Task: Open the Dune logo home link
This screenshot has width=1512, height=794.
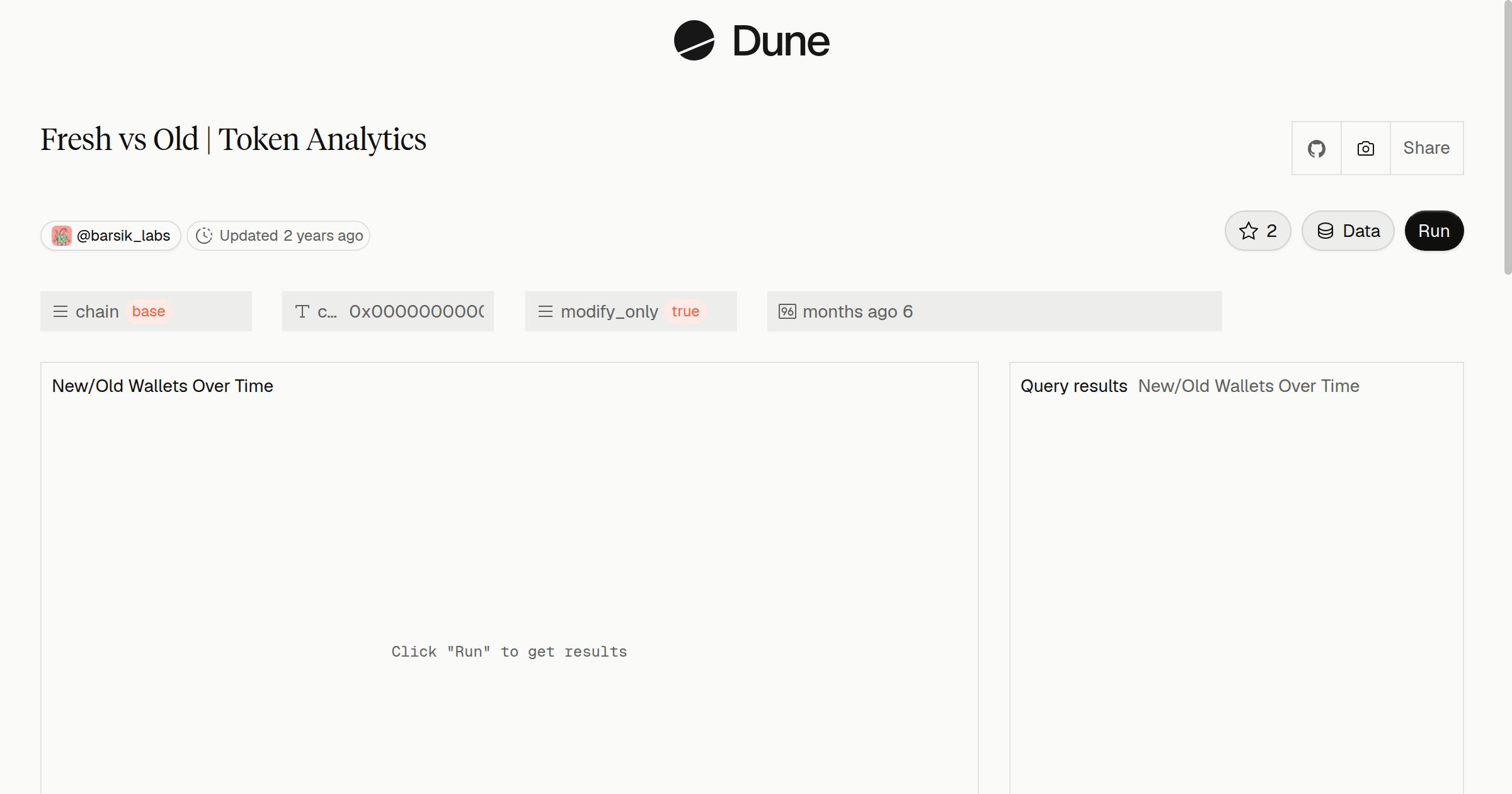Action: (752, 40)
